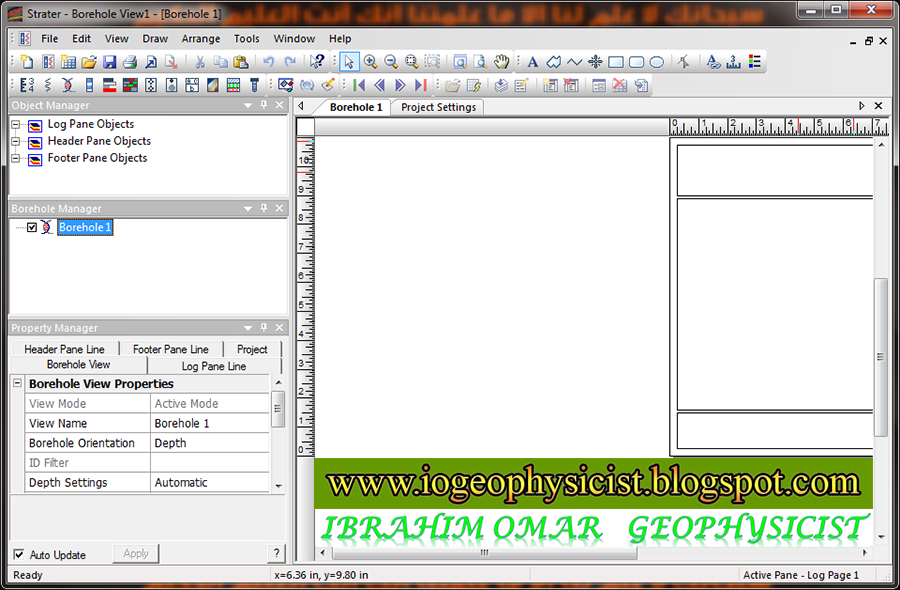
Task: Select the Zoom In tool
Action: pos(370,61)
